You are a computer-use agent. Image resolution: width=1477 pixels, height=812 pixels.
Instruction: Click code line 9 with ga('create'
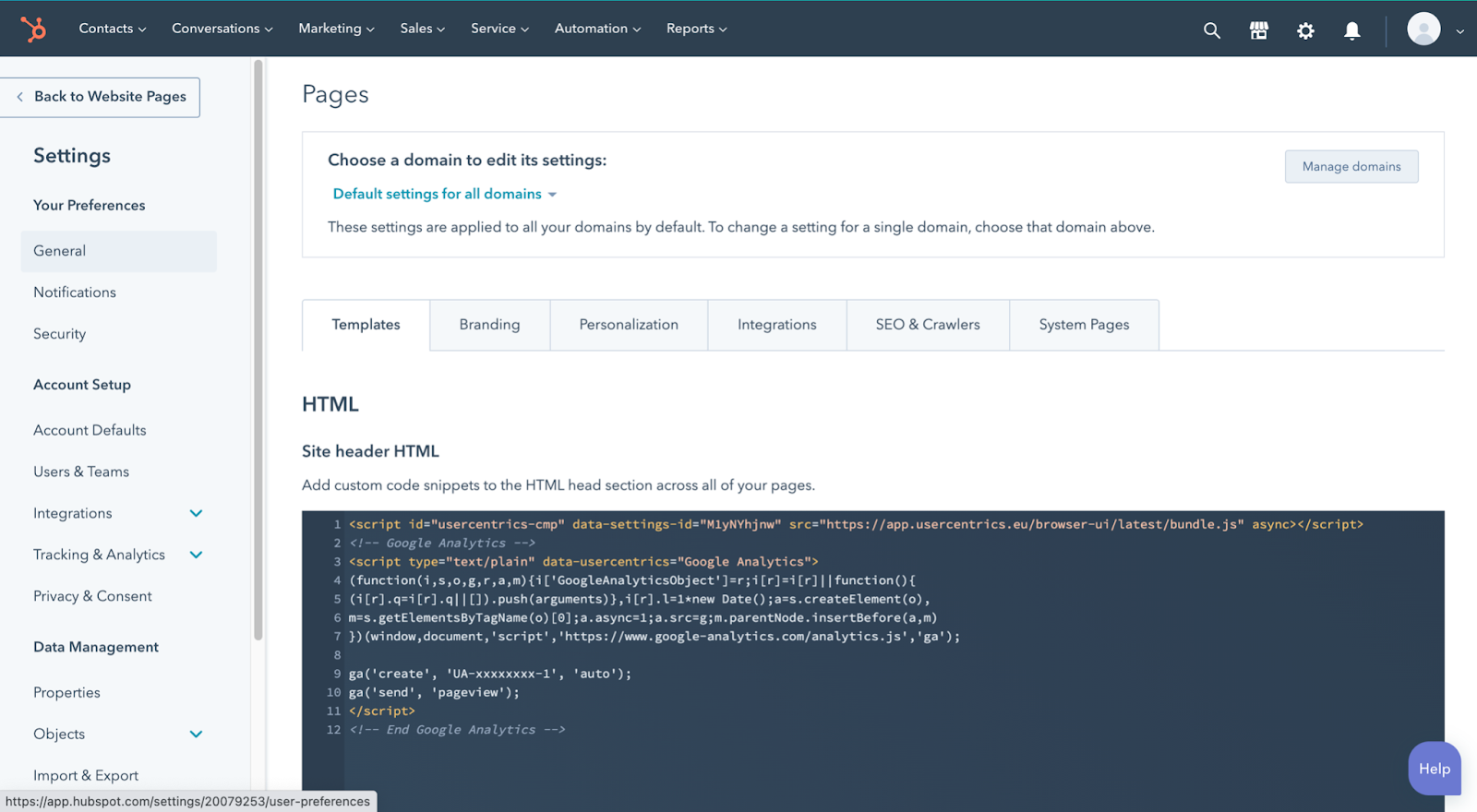pyautogui.click(x=490, y=674)
